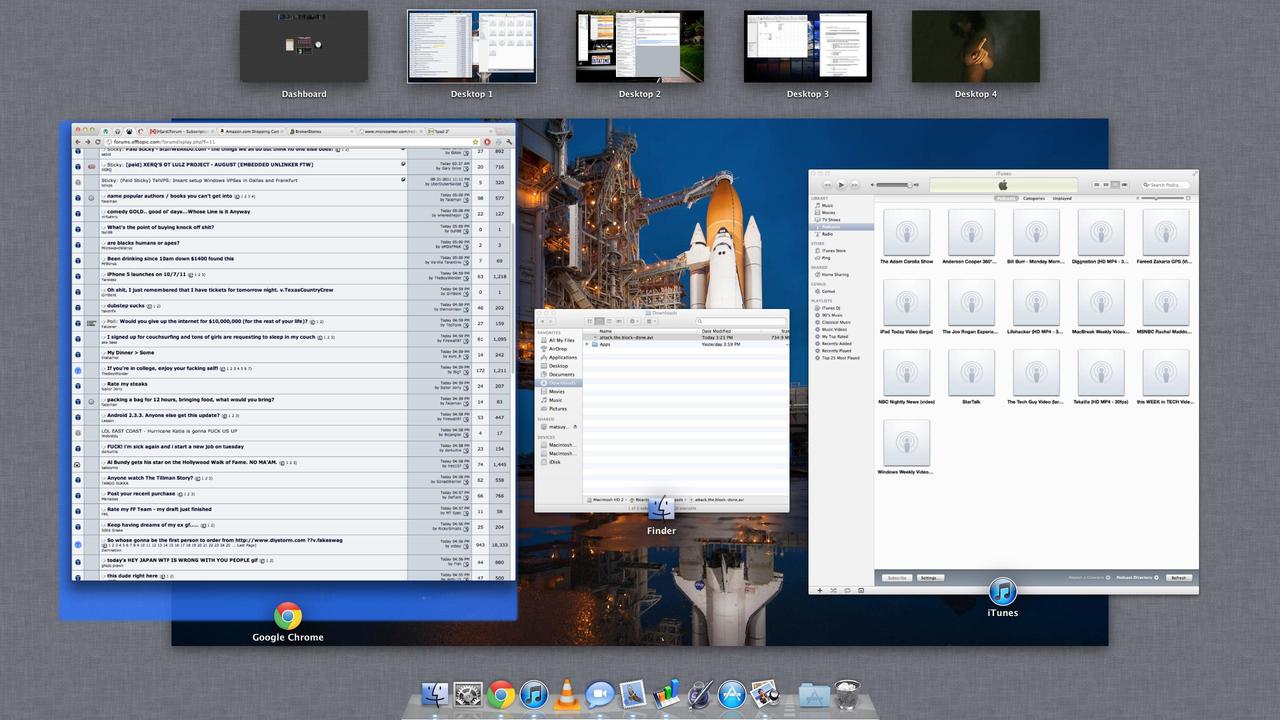1280x720 pixels.
Task: Click the iTunes volume slider
Action: (x=894, y=185)
